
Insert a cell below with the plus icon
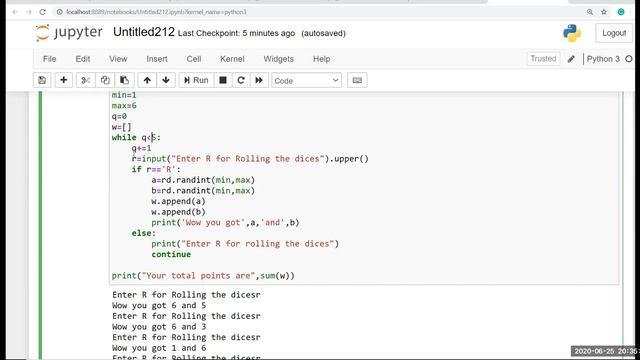(63, 80)
